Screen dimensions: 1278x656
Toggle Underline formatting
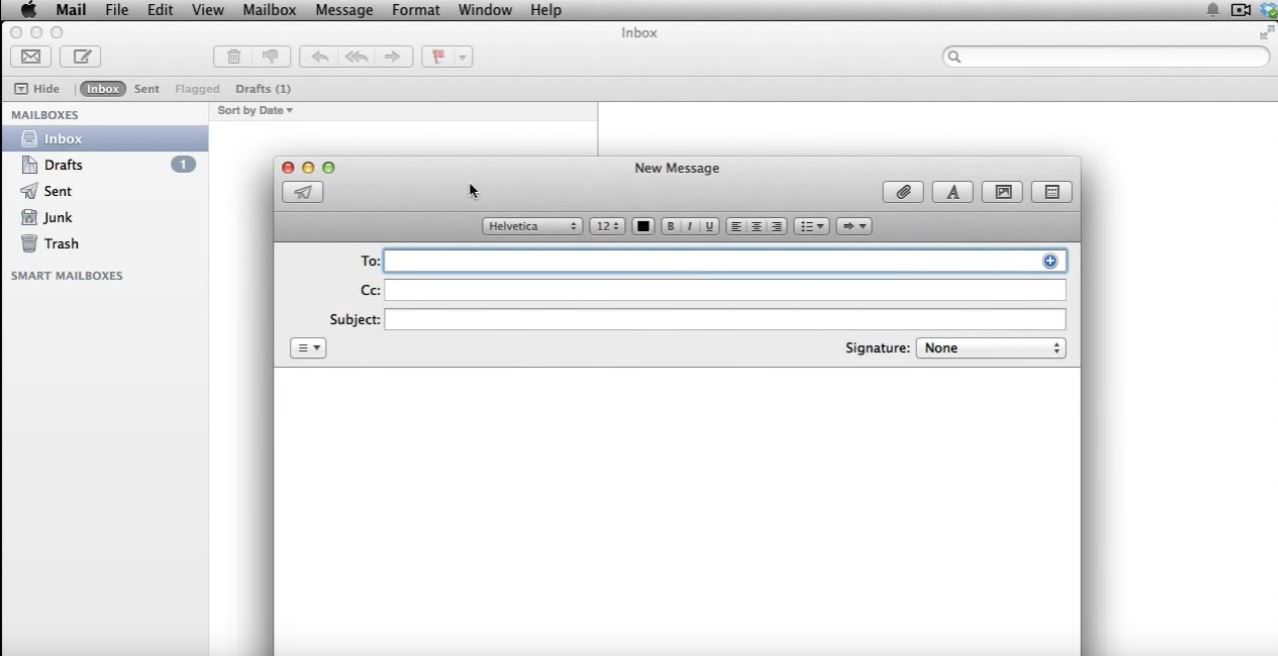709,226
